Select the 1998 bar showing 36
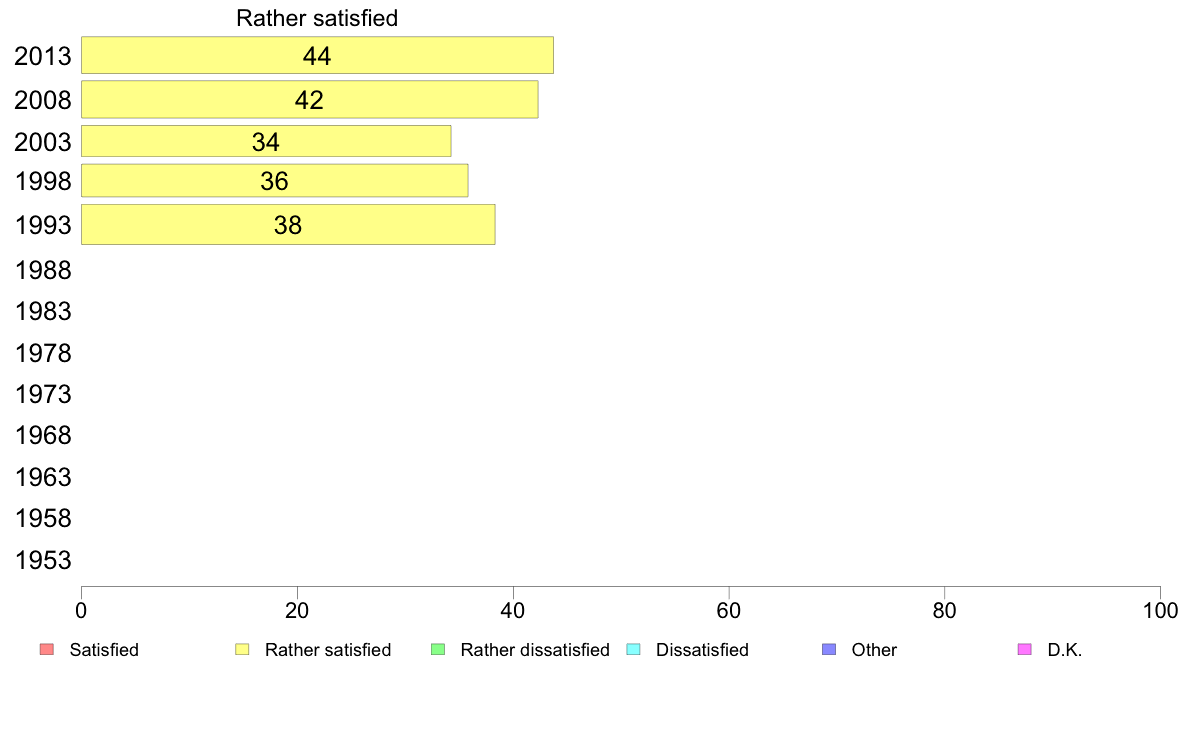The image size is (1188, 736). click(x=274, y=180)
